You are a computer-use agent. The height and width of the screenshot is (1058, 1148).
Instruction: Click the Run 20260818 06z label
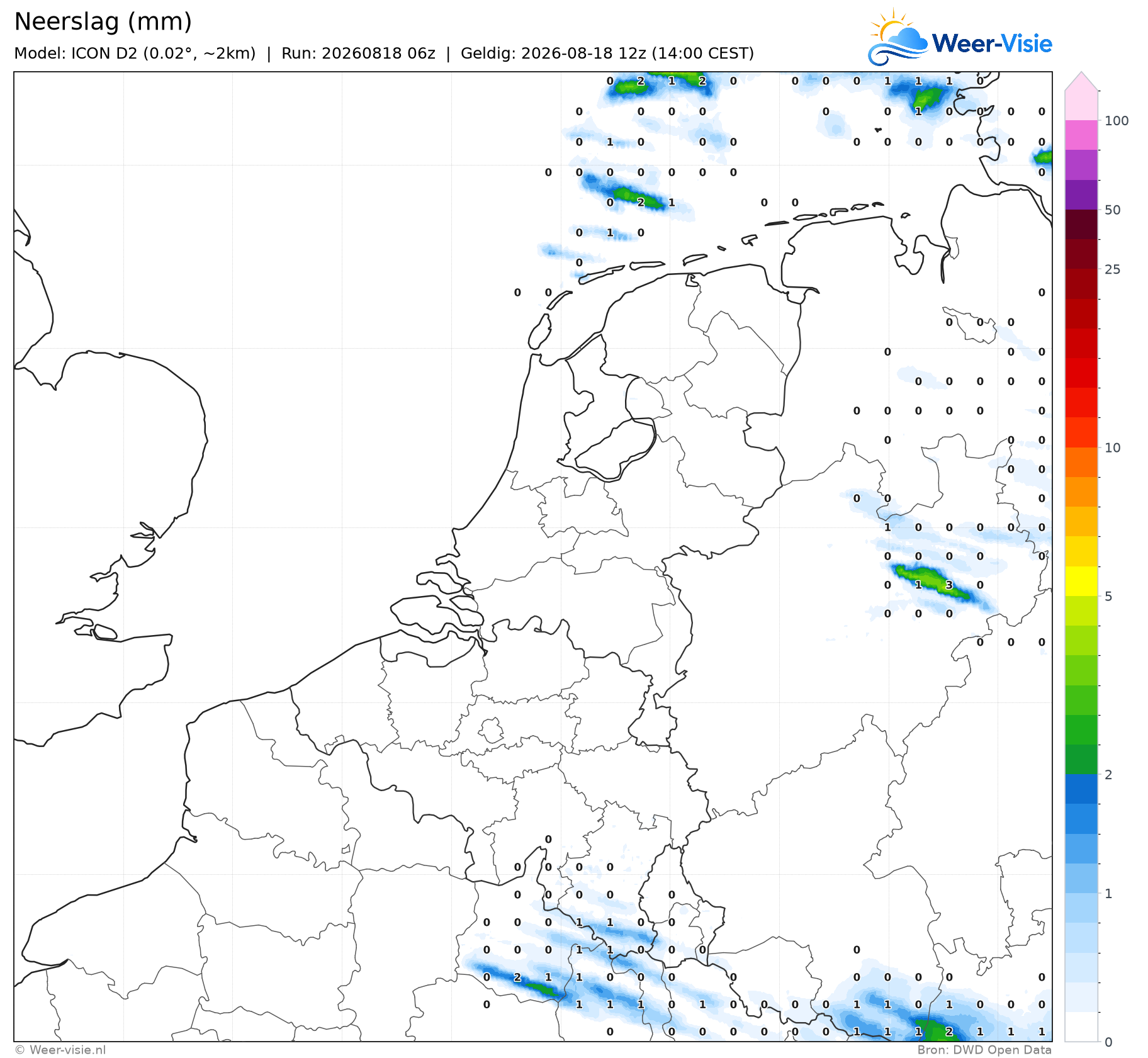click(x=358, y=53)
